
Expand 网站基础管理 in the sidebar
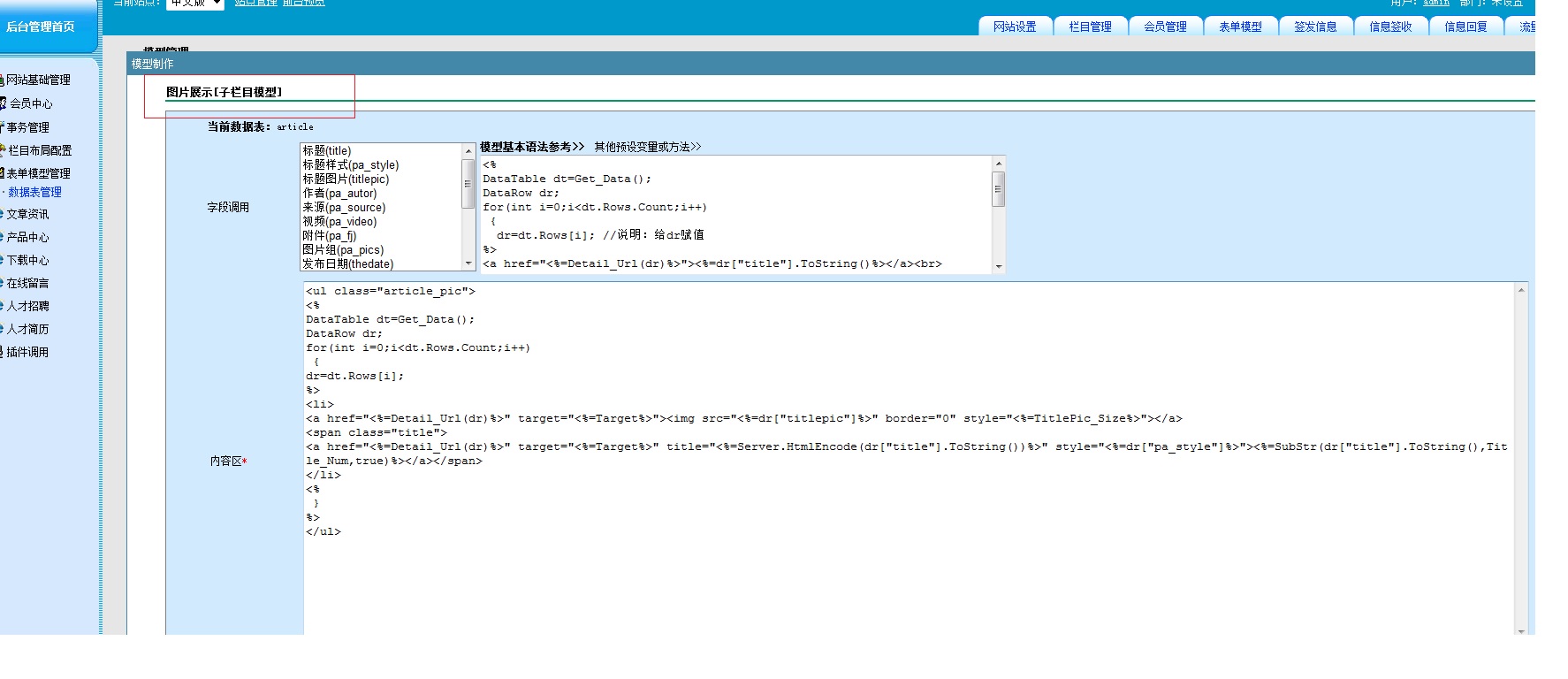click(x=38, y=80)
